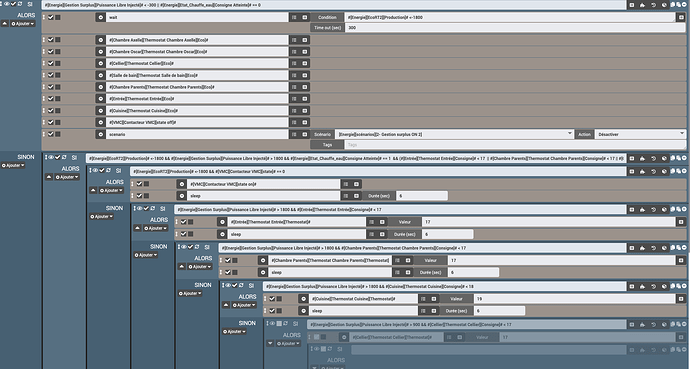The image size is (690, 369).
Task: Open command selector on Cuisine Consigne < 18 condition
Action: click(631, 286)
